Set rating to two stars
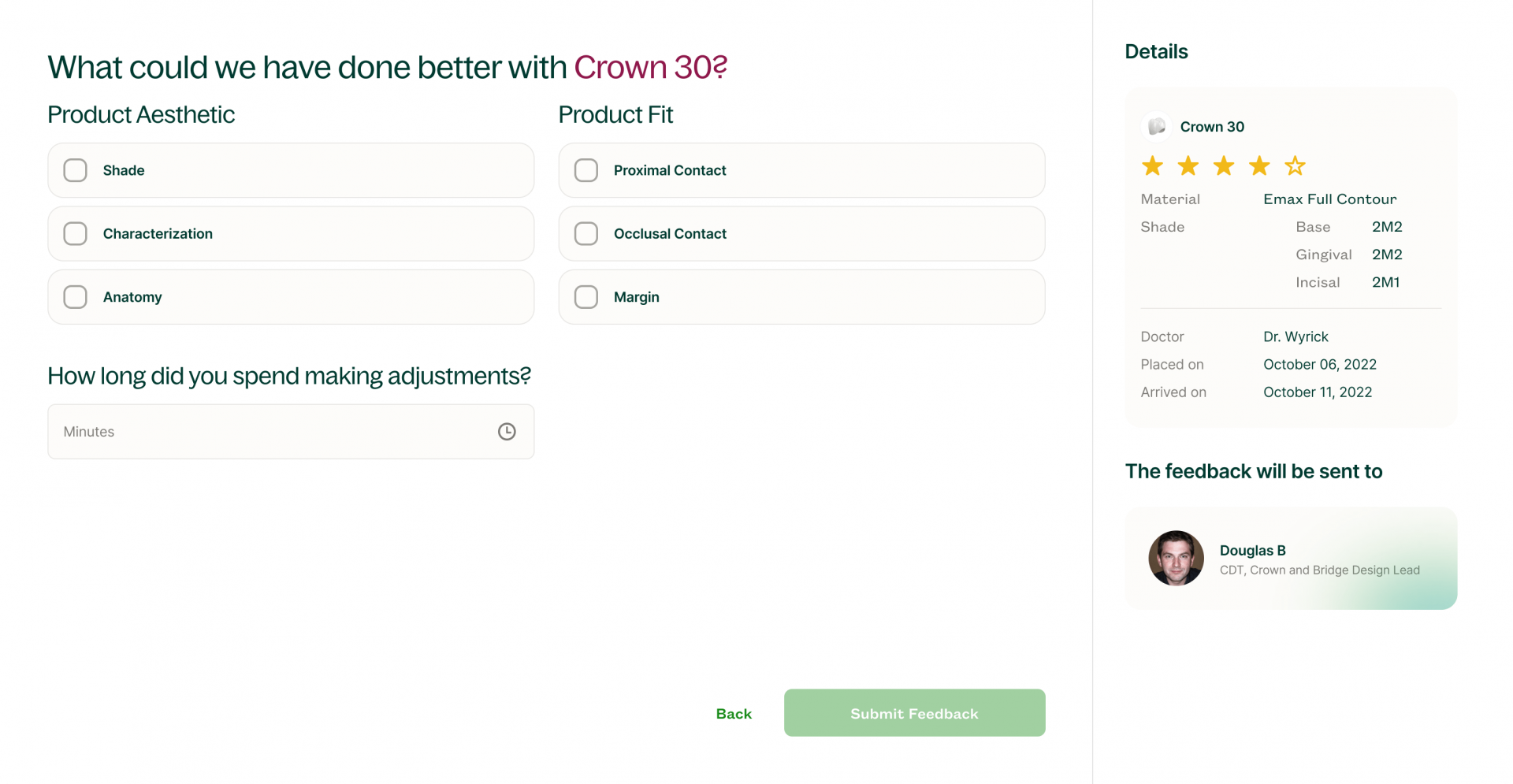The image size is (1513, 784). click(1188, 166)
